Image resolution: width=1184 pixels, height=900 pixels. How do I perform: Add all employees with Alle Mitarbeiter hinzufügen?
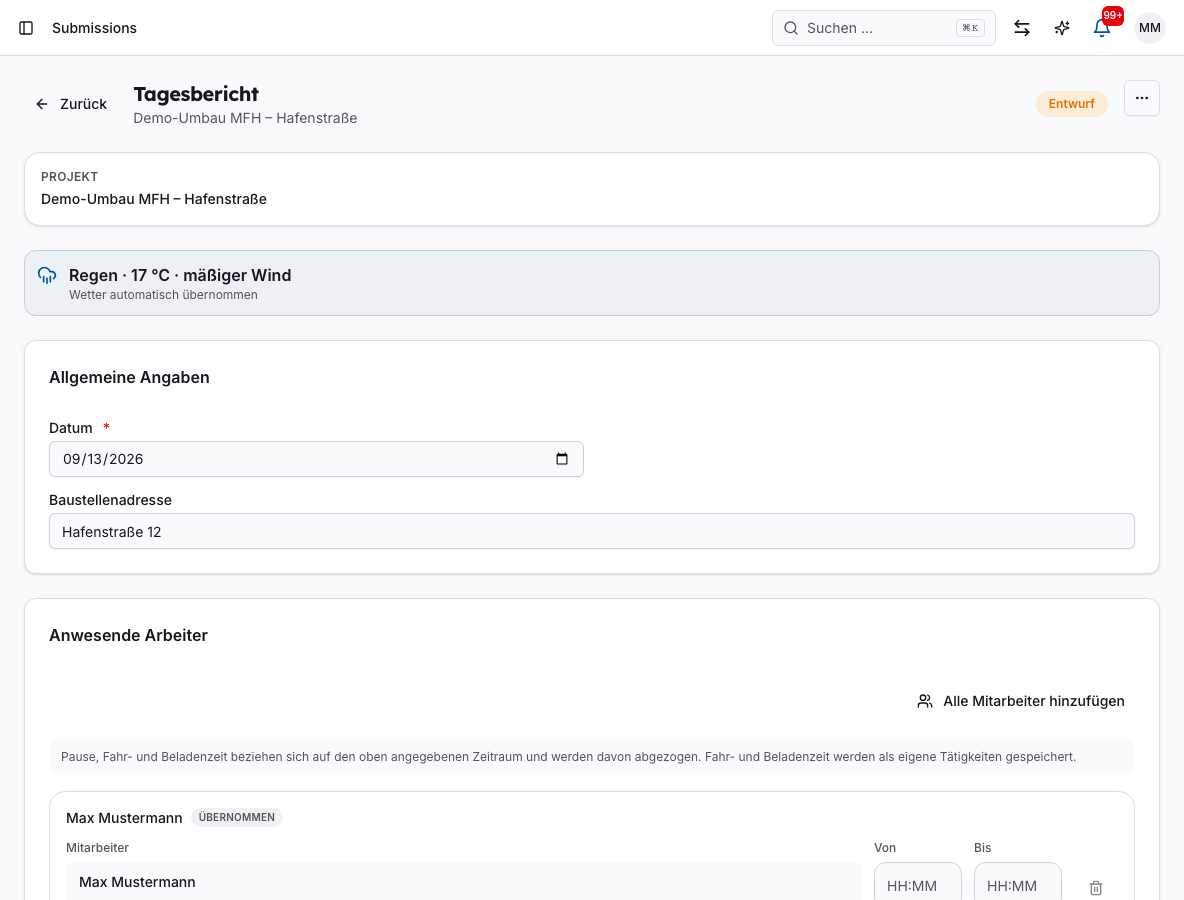coord(1021,701)
